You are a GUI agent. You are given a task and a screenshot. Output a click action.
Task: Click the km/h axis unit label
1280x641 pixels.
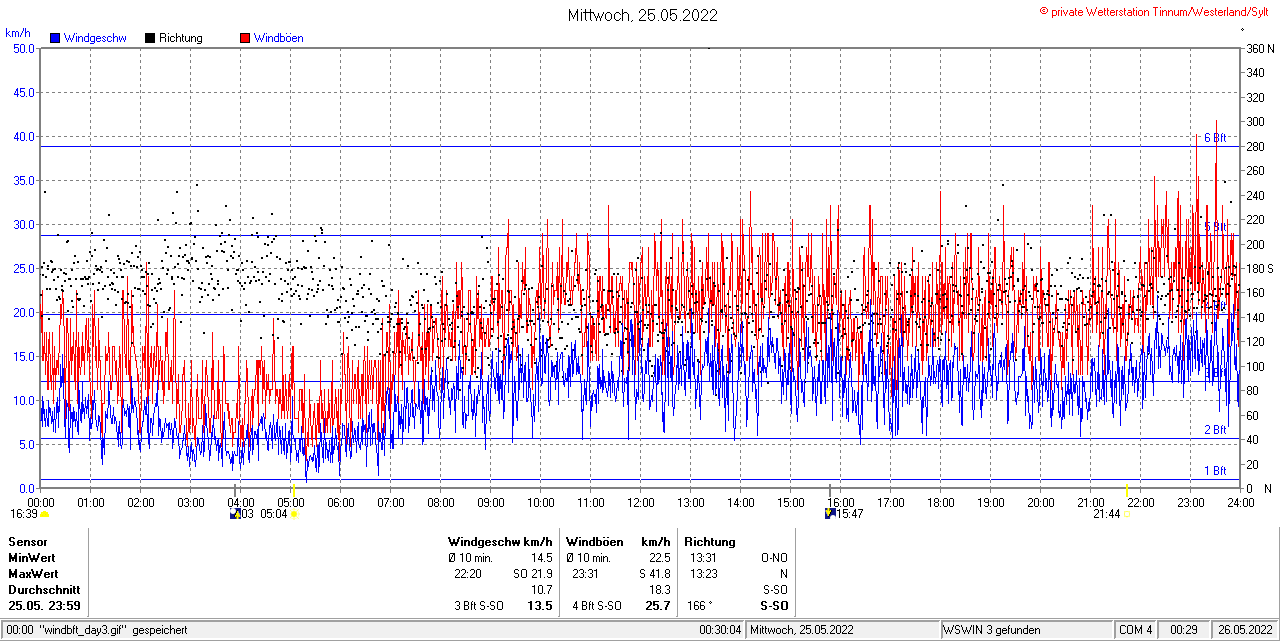click(17, 33)
